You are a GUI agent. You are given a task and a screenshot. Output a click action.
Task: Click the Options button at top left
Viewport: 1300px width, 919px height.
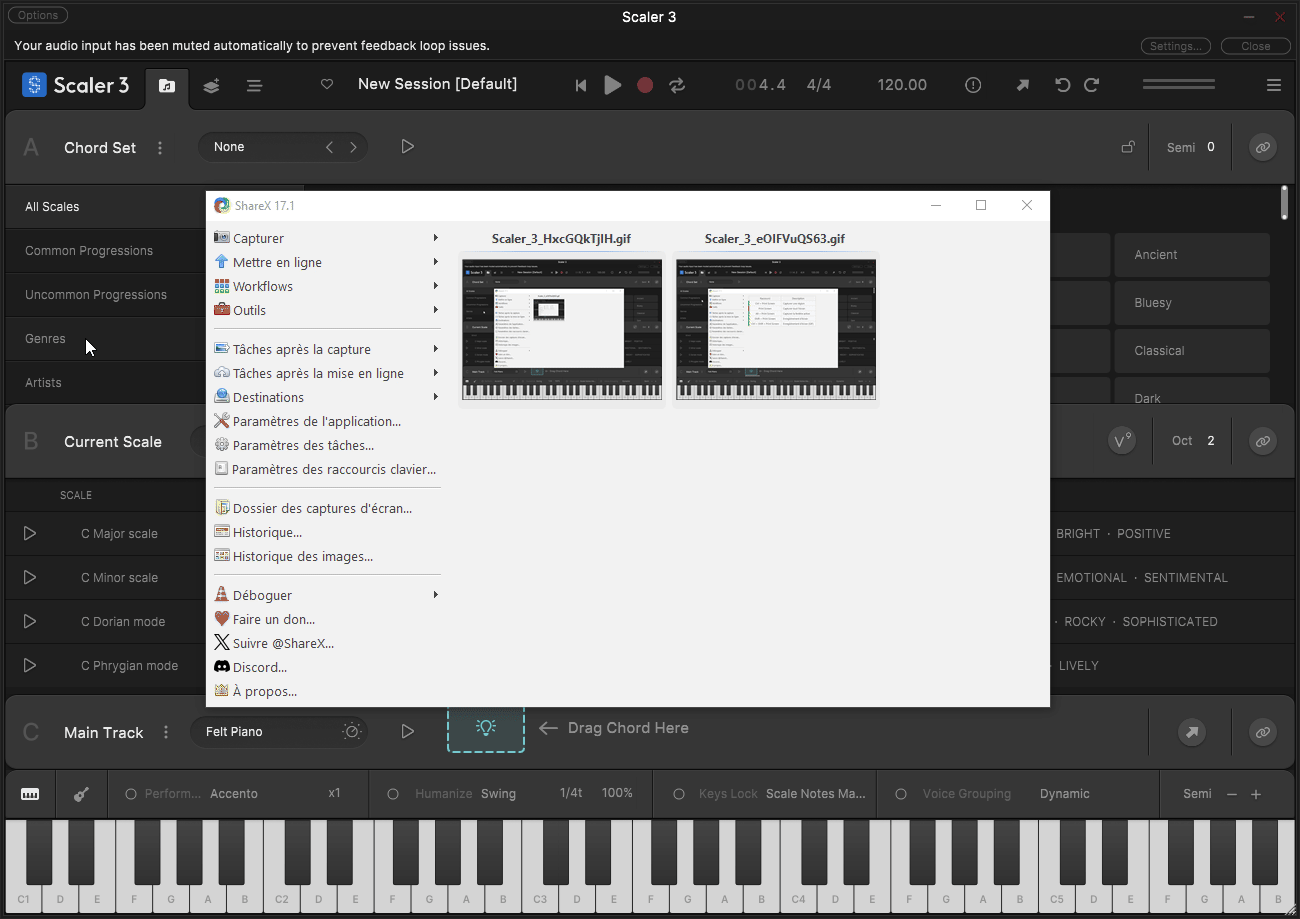38,15
